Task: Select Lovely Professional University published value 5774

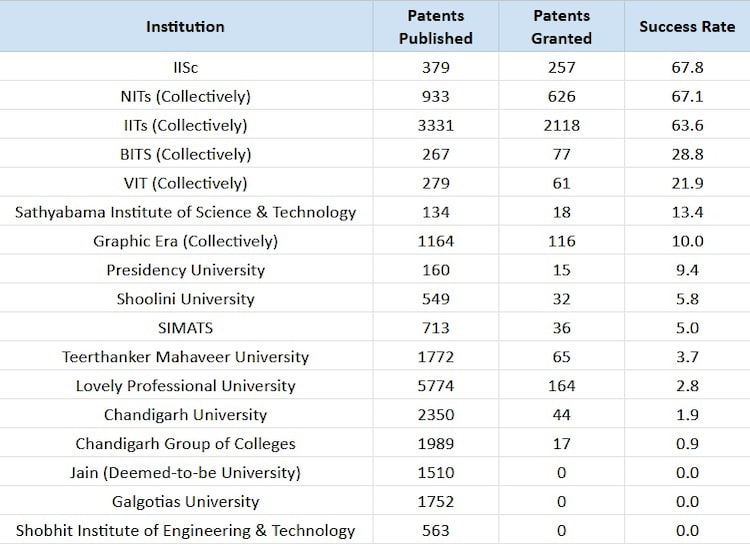Action: (436, 386)
